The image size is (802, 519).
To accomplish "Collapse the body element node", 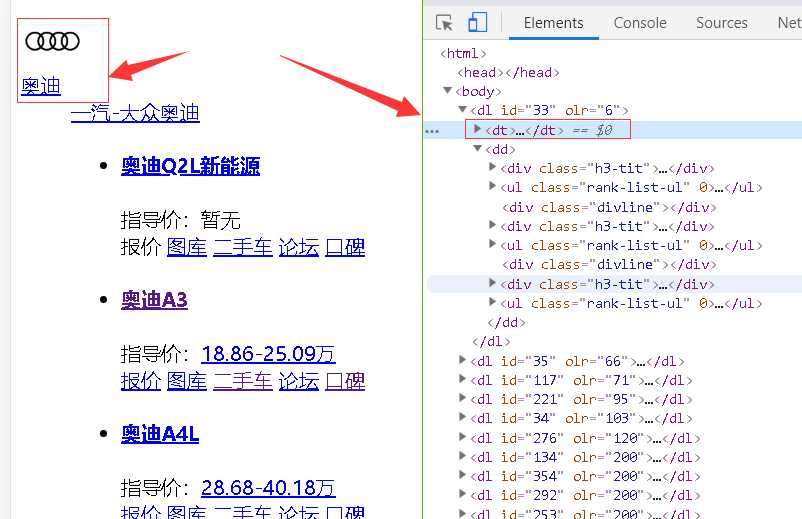I will pos(448,91).
